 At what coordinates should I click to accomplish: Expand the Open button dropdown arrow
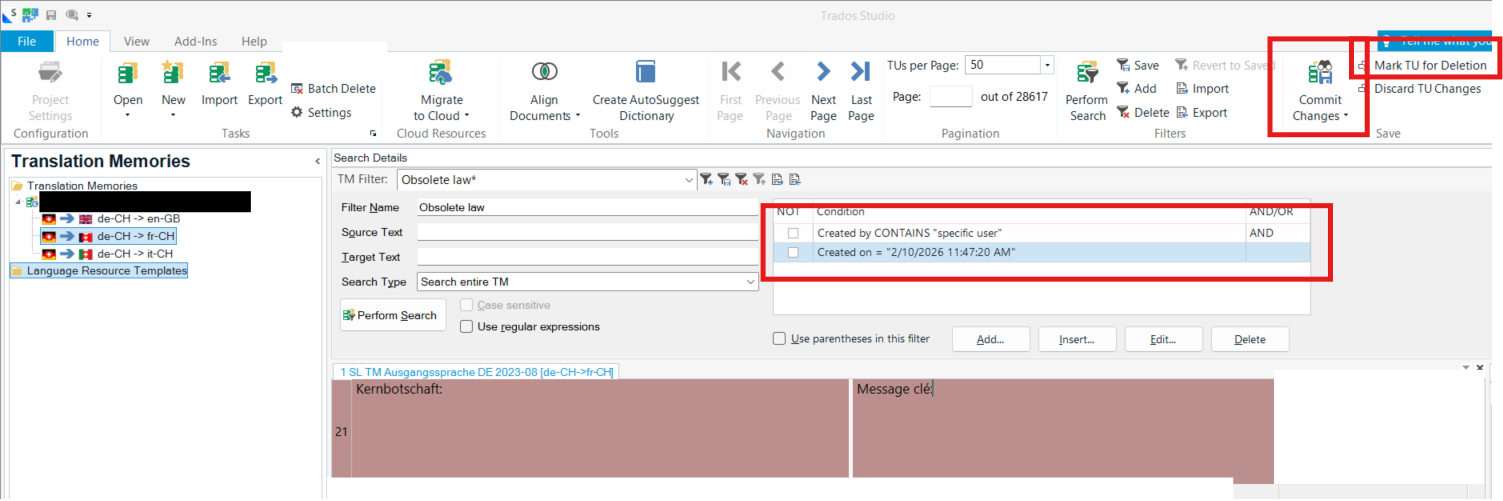(128, 115)
